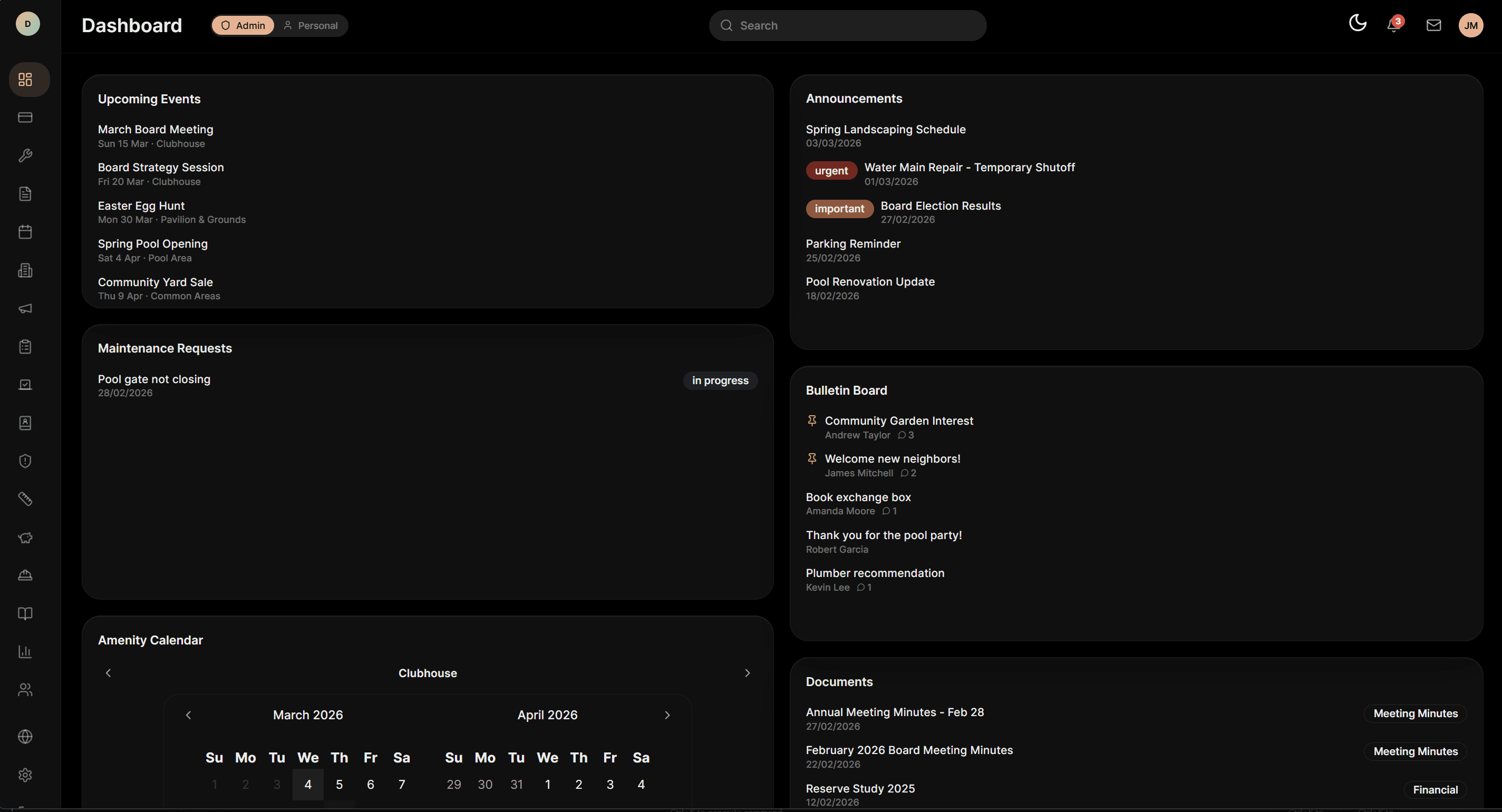Select the shield security icon in sidebar
Image resolution: width=1502 pixels, height=812 pixels.
click(x=26, y=461)
